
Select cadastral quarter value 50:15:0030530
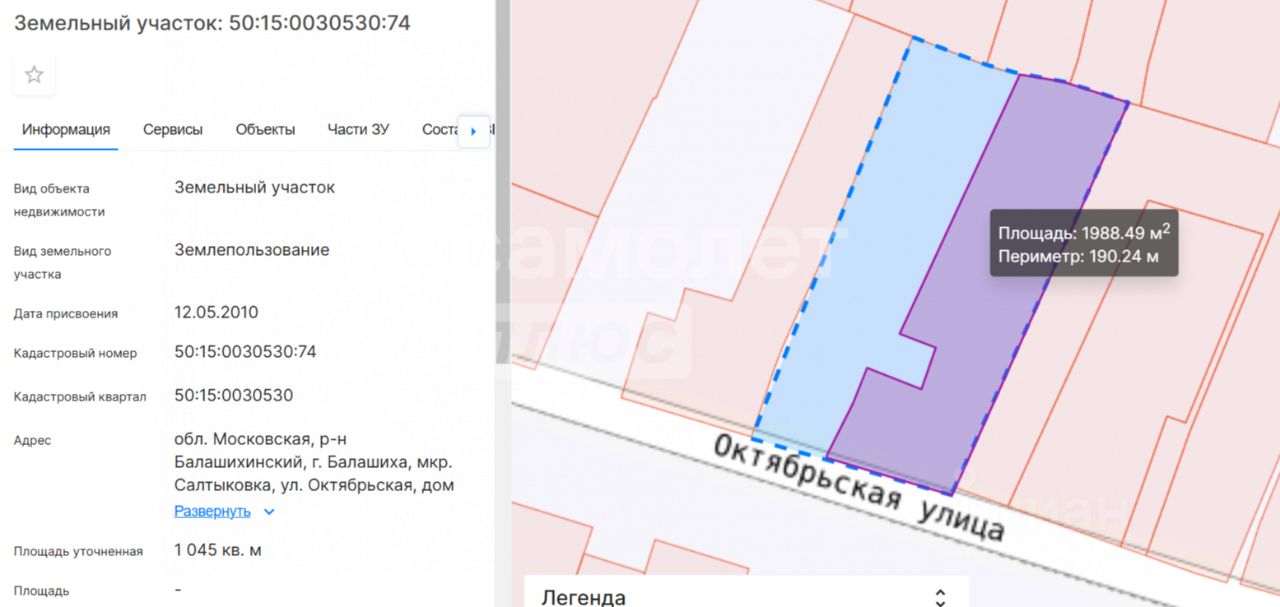[234, 395]
